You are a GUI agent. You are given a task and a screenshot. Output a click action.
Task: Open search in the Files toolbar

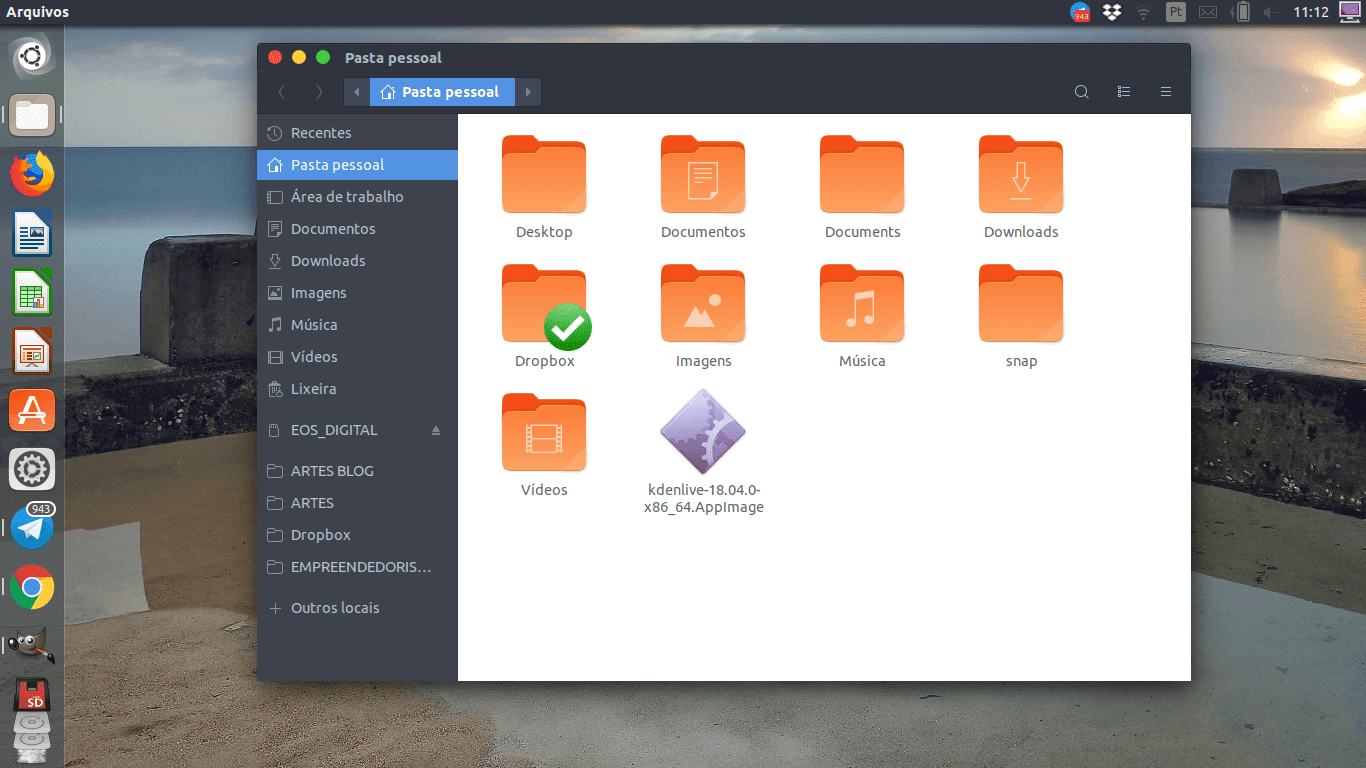pyautogui.click(x=1081, y=91)
